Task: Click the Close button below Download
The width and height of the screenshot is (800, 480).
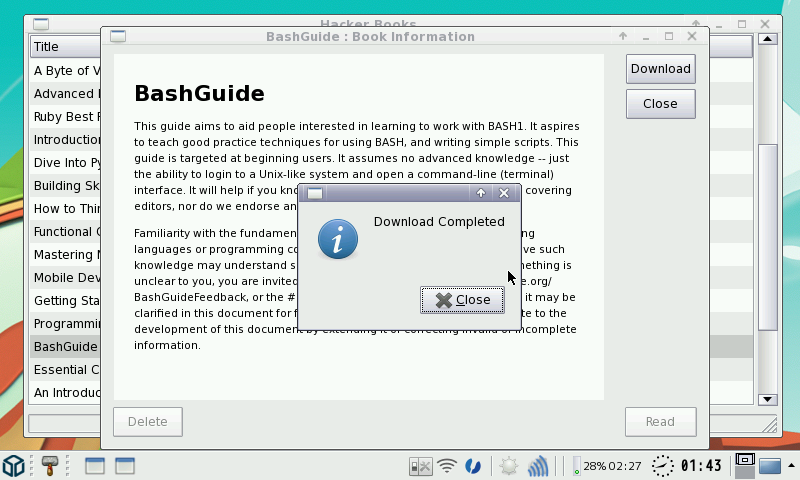Action: (660, 104)
